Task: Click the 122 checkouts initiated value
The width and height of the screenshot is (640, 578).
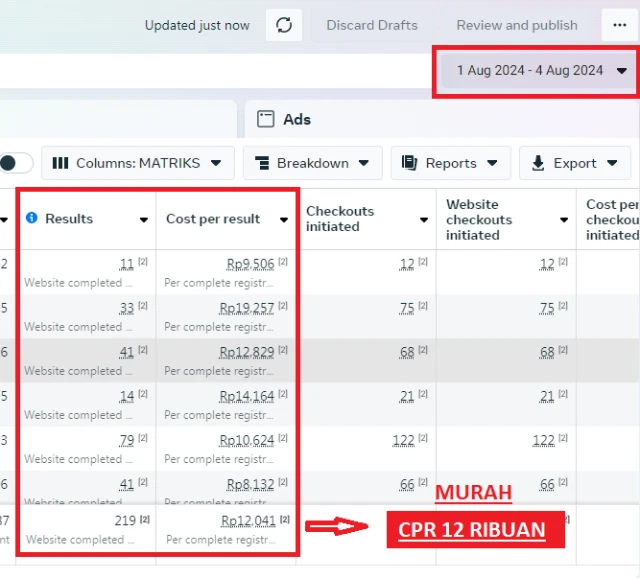Action: [402, 440]
